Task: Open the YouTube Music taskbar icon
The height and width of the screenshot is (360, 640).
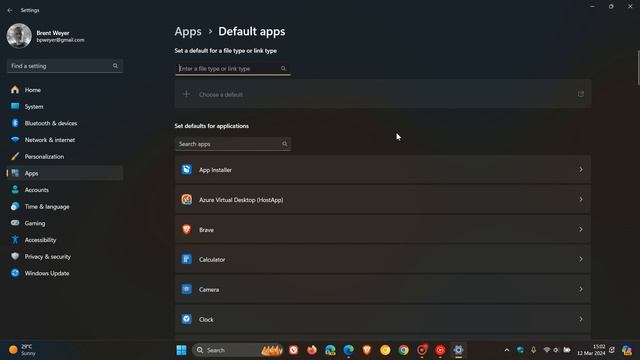Action: click(x=440, y=350)
